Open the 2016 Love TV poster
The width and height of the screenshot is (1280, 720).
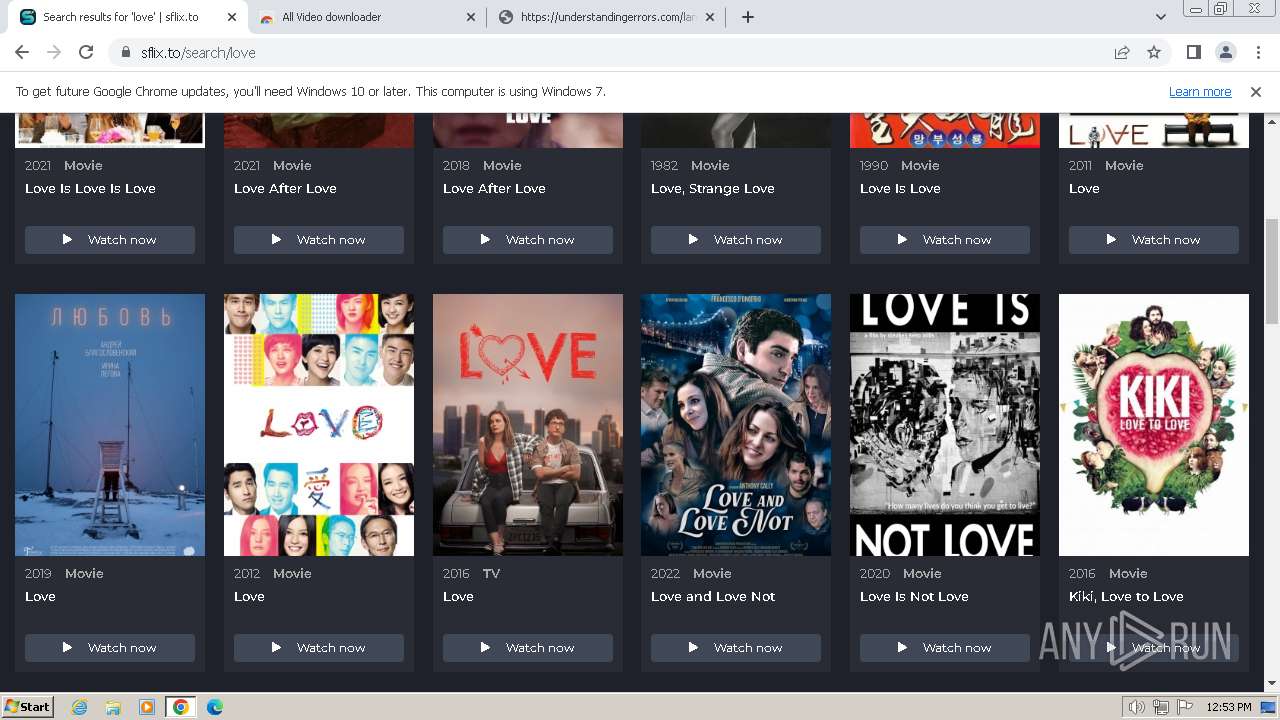click(528, 425)
